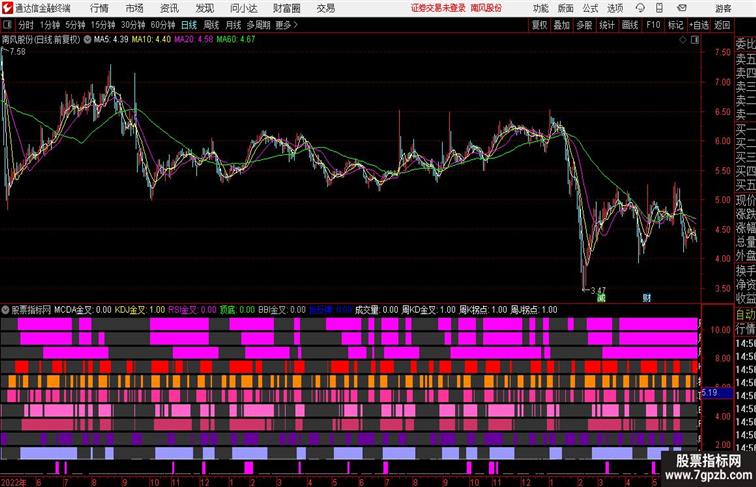Image resolution: width=756 pixels, height=487 pixels.
Task: Click the MA60: 4.67 label
Action: coord(235,40)
